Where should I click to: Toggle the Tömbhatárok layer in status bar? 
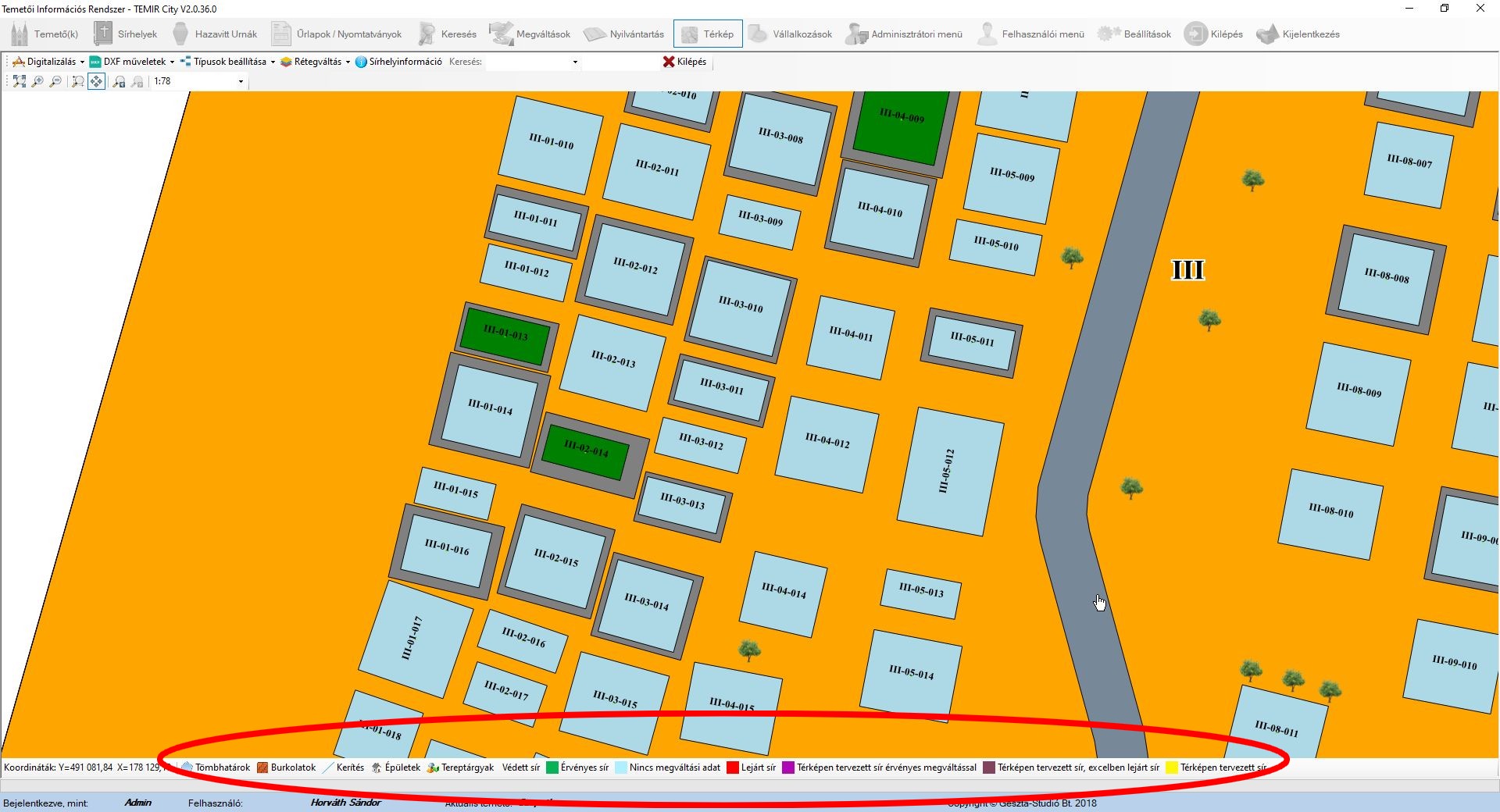click(216, 767)
